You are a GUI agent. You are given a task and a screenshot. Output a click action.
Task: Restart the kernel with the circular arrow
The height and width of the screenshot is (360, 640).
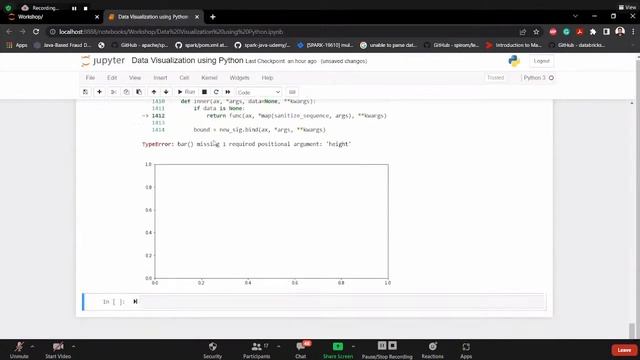(216, 92)
